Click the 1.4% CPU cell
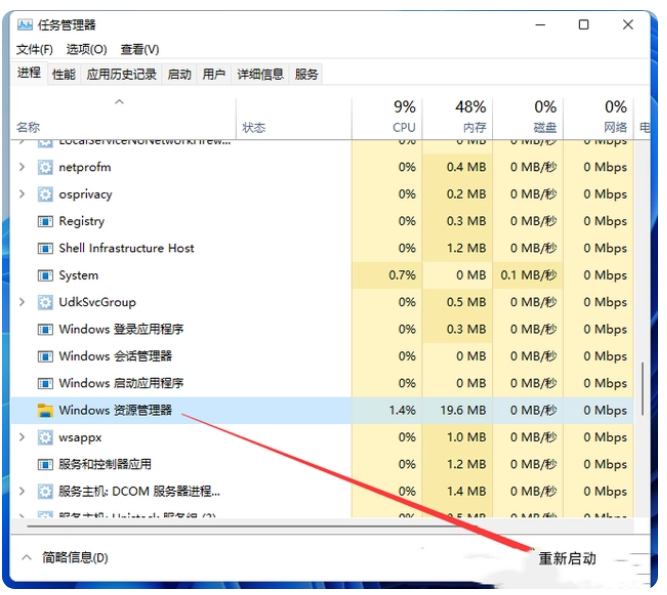This screenshot has height=595, width=667. 387,410
